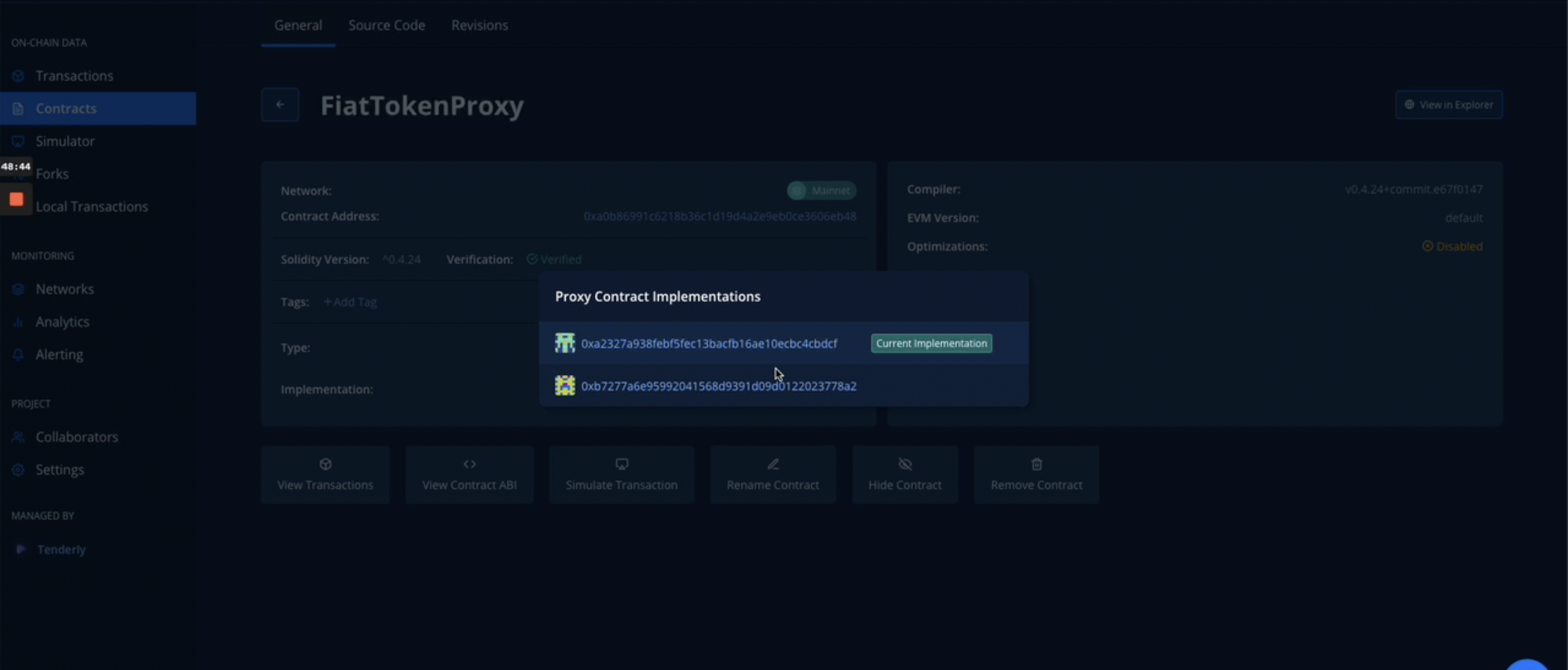Click Simulate Transaction button

click(621, 475)
